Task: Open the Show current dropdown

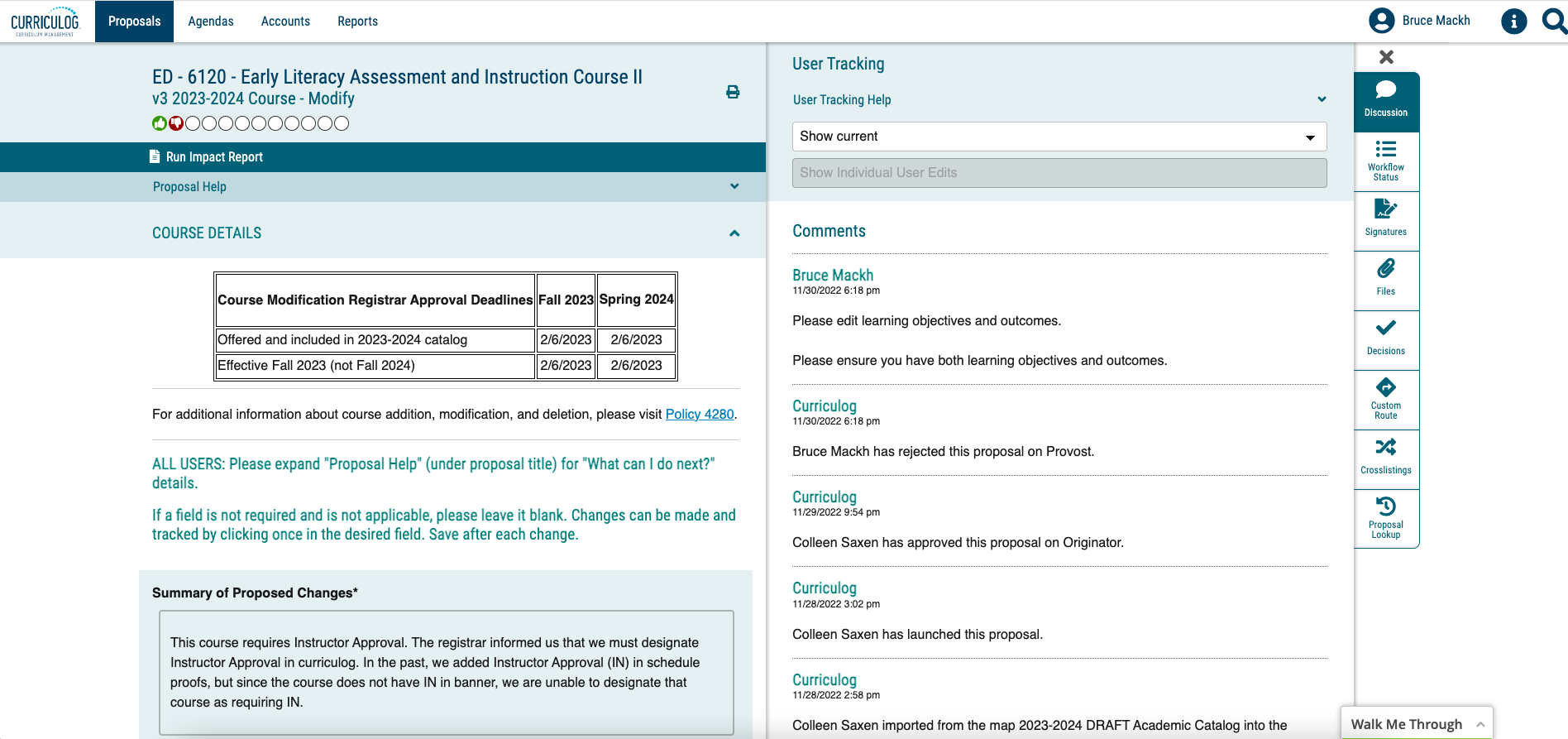Action: [1059, 137]
